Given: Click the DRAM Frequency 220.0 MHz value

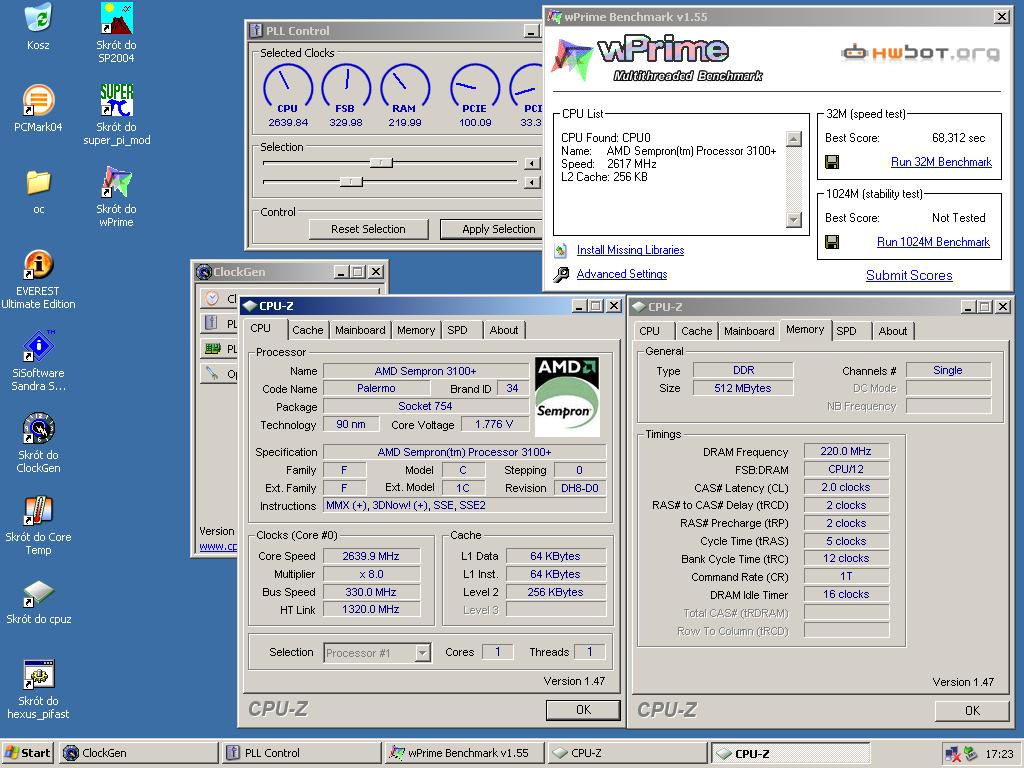Looking at the screenshot, I should (x=846, y=451).
